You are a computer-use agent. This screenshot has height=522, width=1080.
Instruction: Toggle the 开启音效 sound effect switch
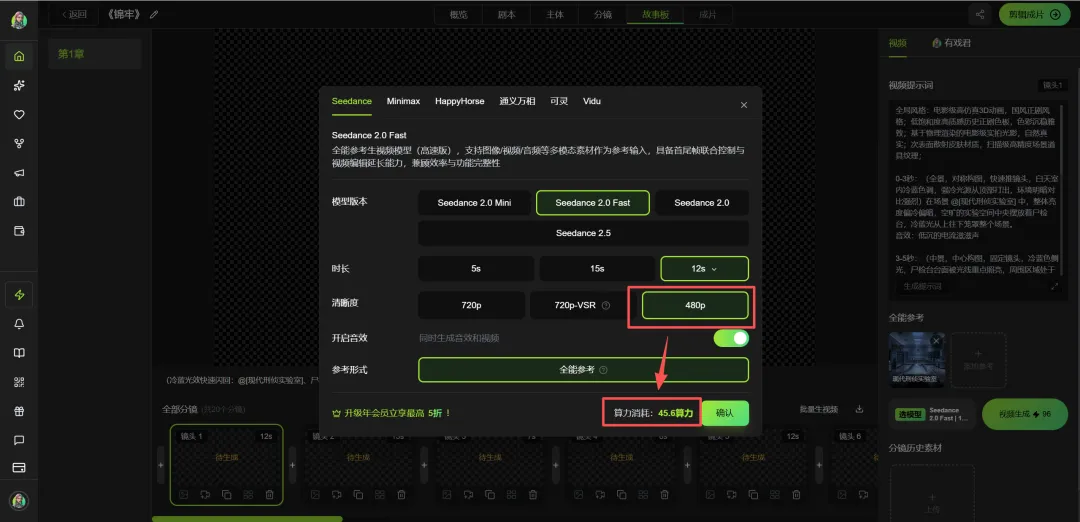[731, 338]
